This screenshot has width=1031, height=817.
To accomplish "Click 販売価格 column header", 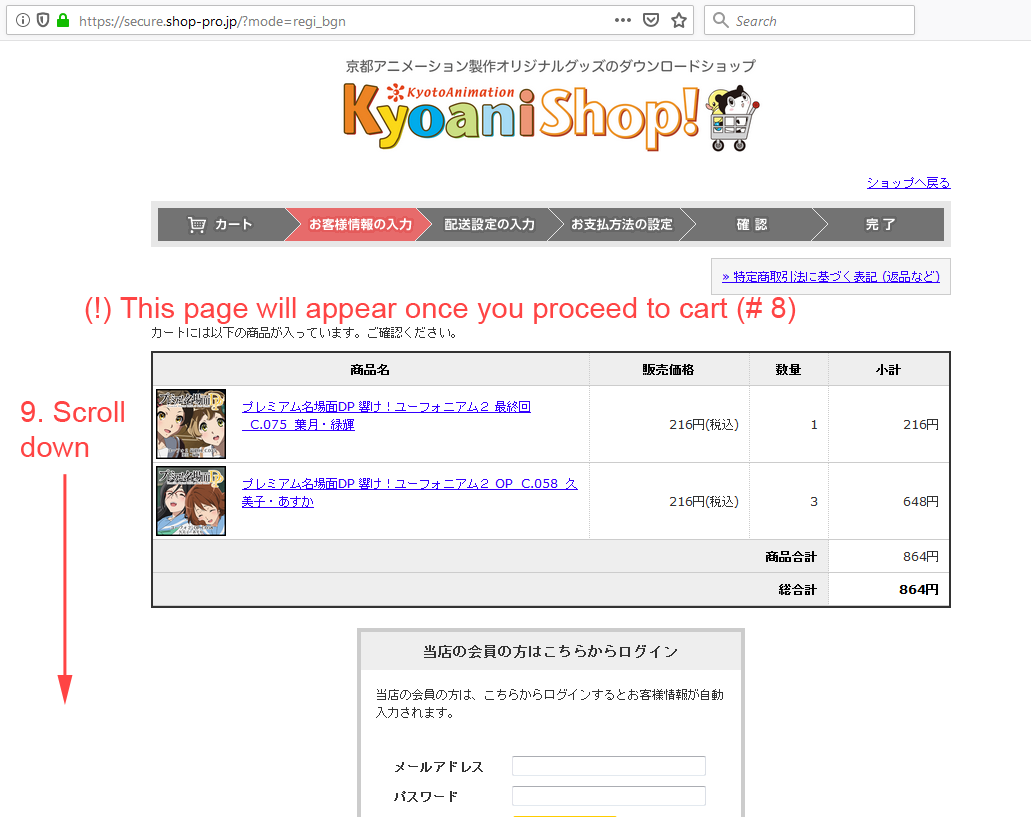I will pos(668,369).
